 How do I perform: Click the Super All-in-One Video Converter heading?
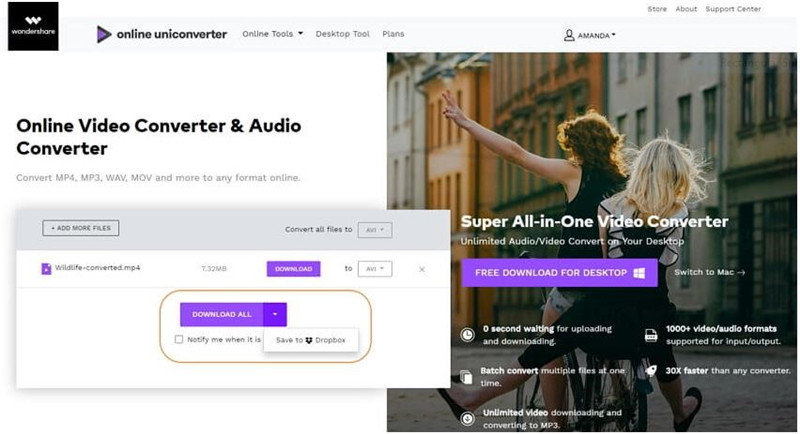point(594,221)
